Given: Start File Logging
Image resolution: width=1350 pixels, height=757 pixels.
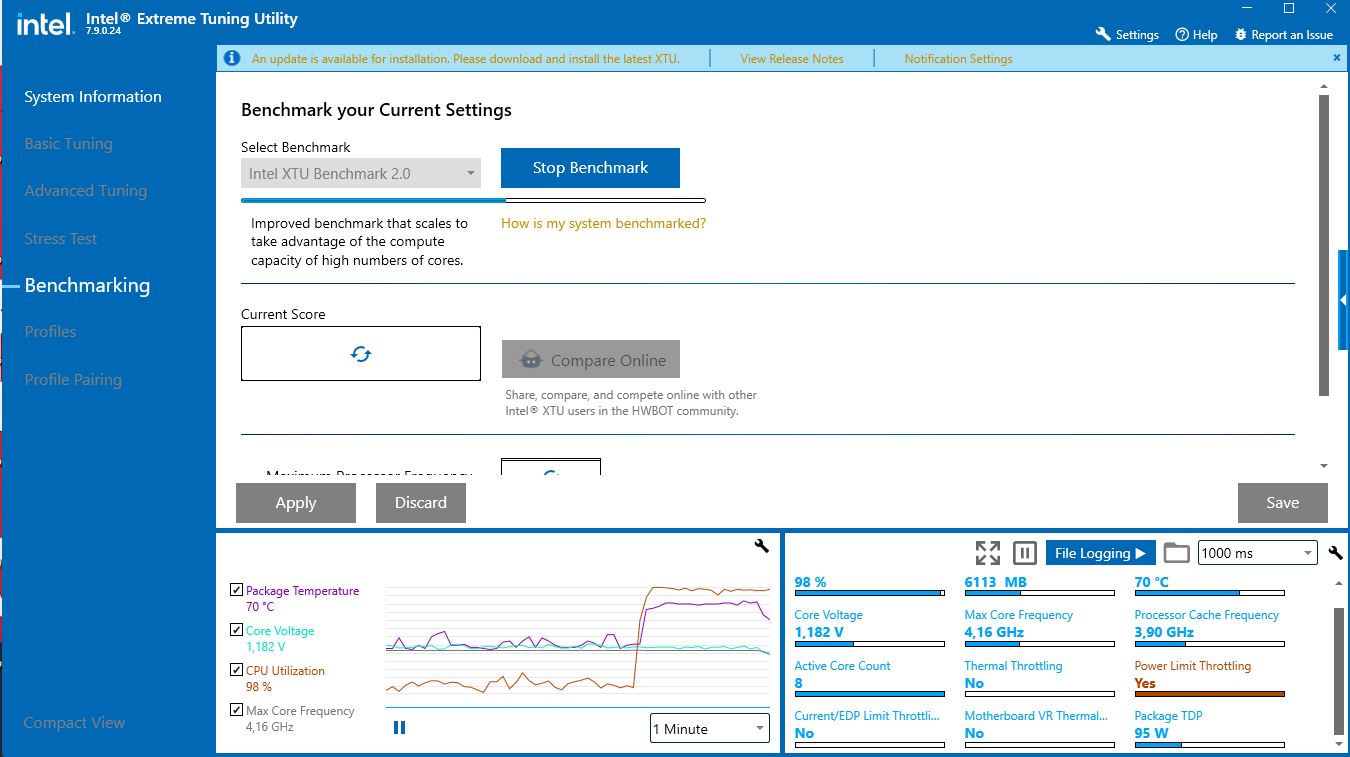Looking at the screenshot, I should click(x=1100, y=553).
